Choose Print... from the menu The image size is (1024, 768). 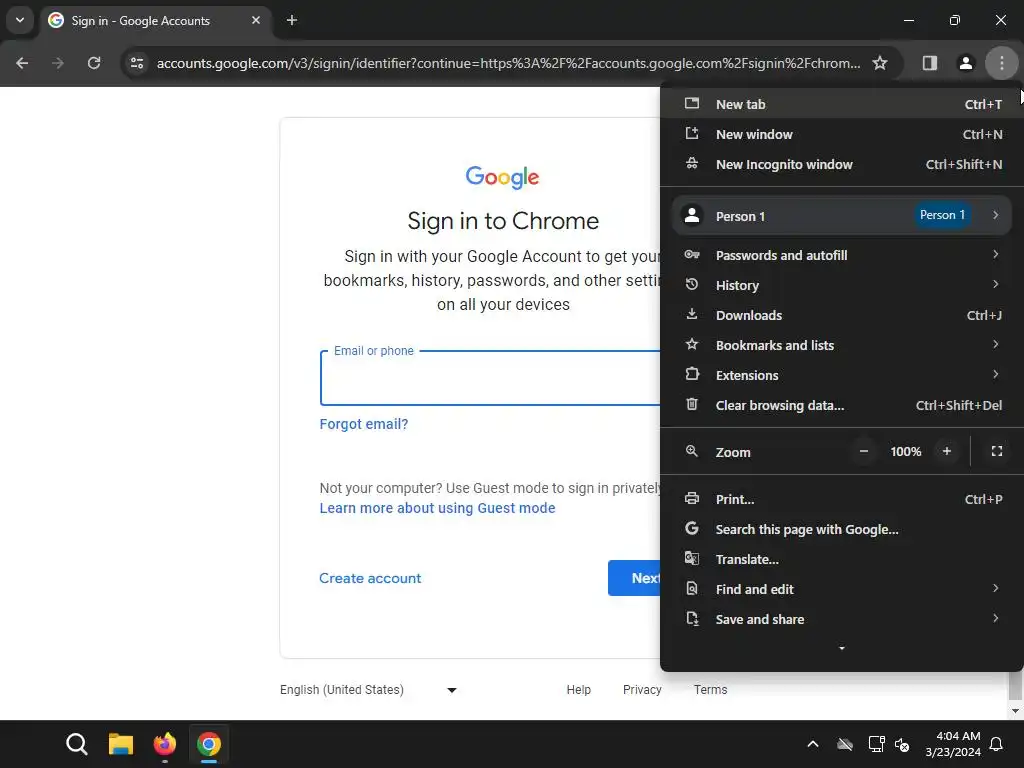pyautogui.click(x=842, y=499)
